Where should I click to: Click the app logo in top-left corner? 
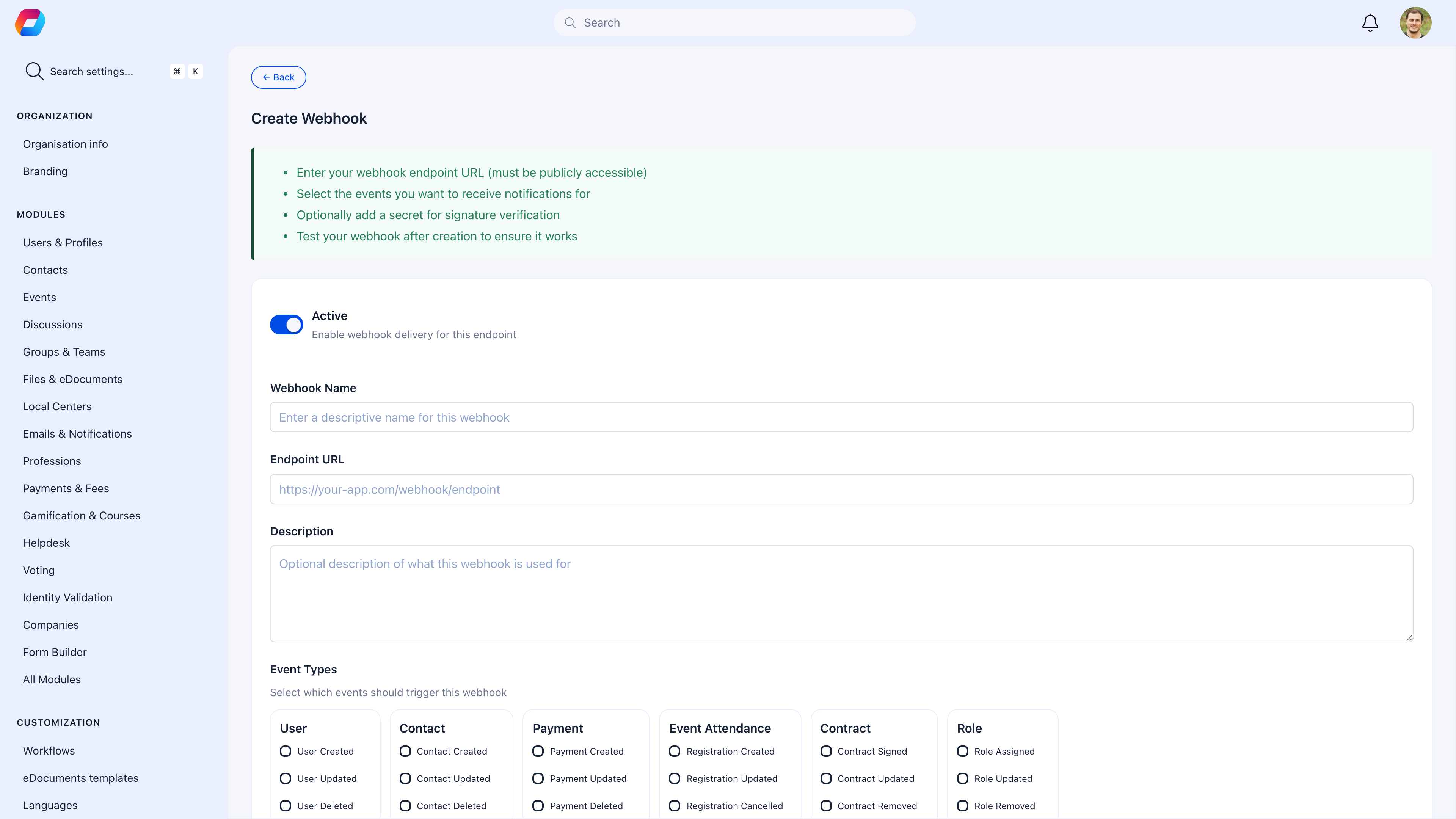[30, 23]
